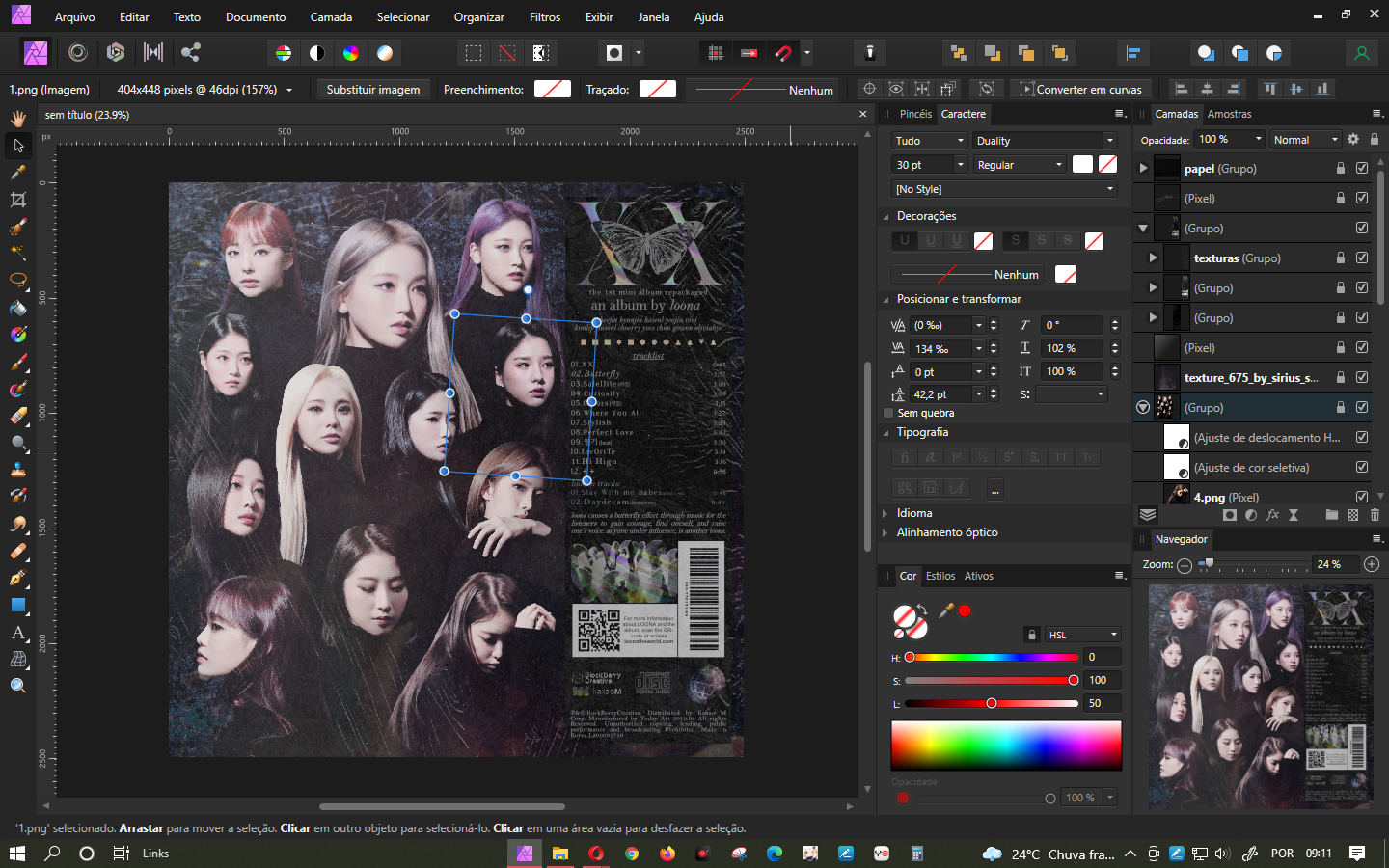Open the No Style character style dropdown

[x=1004, y=189]
